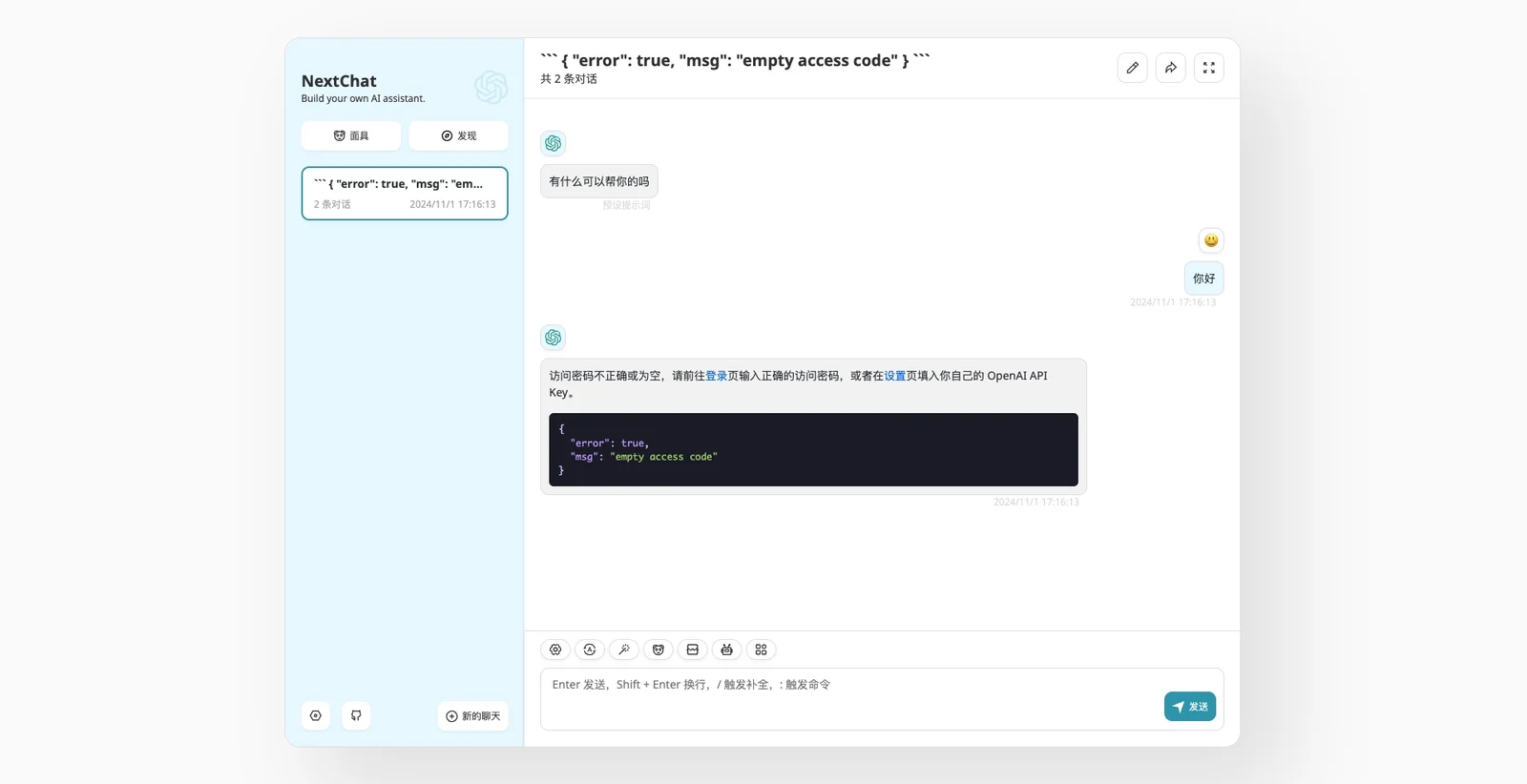Open prompt shortcuts magic wand icon
The width and height of the screenshot is (1527, 784).
(624, 650)
